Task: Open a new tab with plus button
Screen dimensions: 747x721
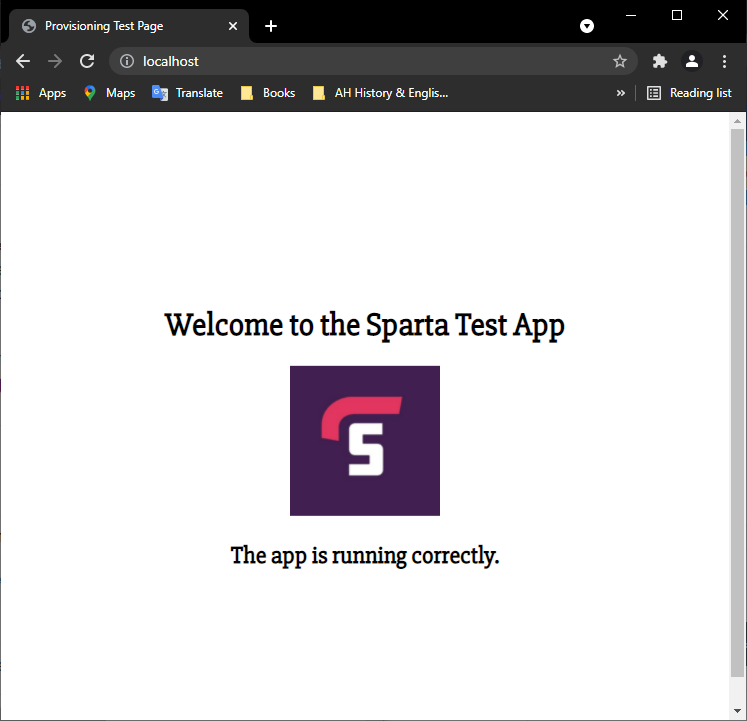Action: [x=271, y=26]
